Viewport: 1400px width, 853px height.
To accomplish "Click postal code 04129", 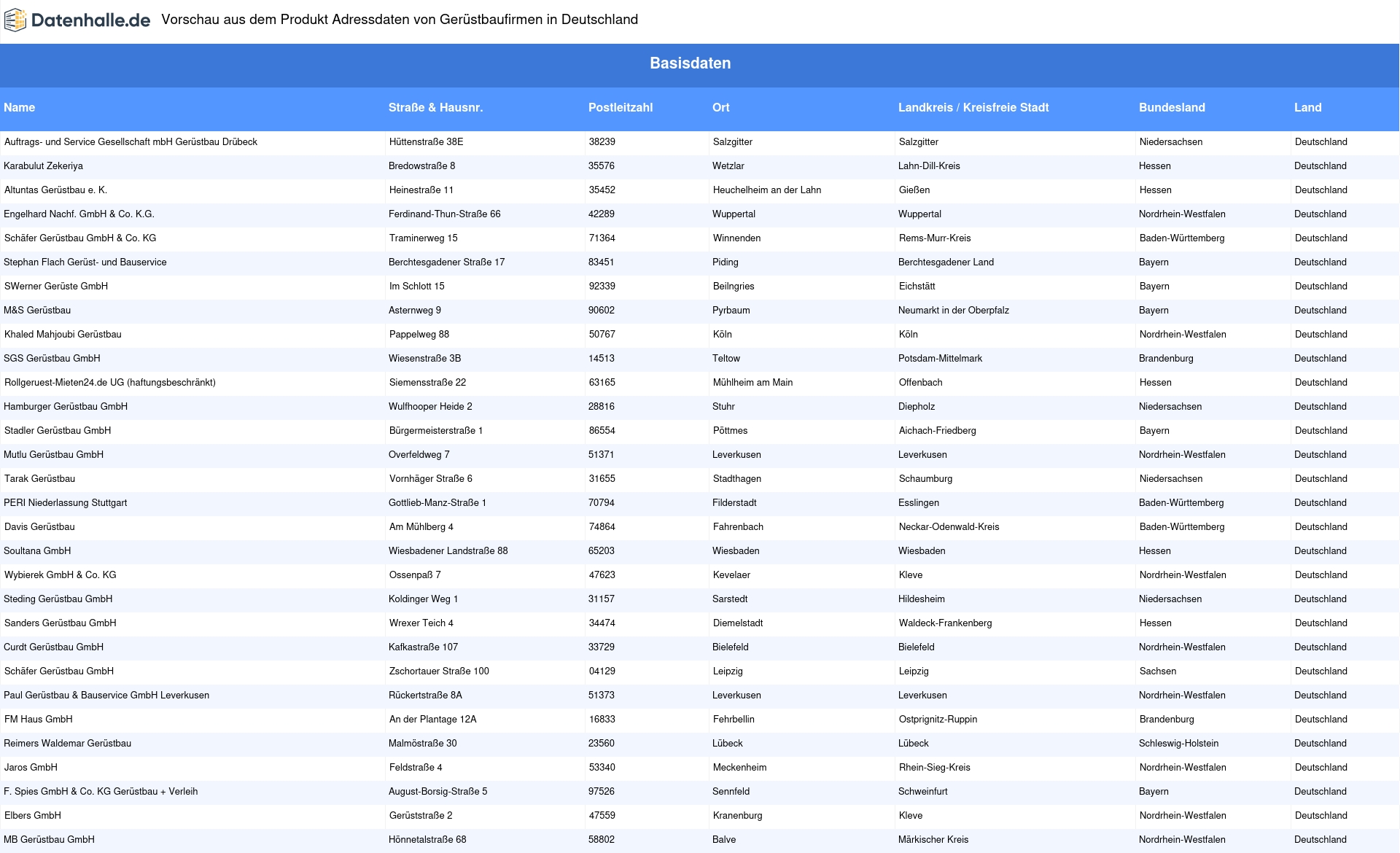I will pyautogui.click(x=602, y=671).
